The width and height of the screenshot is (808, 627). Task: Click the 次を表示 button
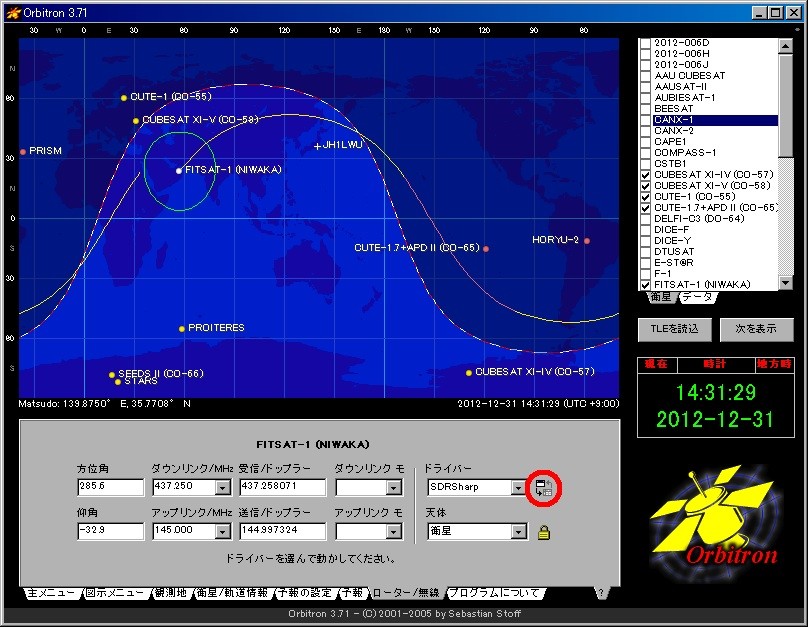[756, 329]
